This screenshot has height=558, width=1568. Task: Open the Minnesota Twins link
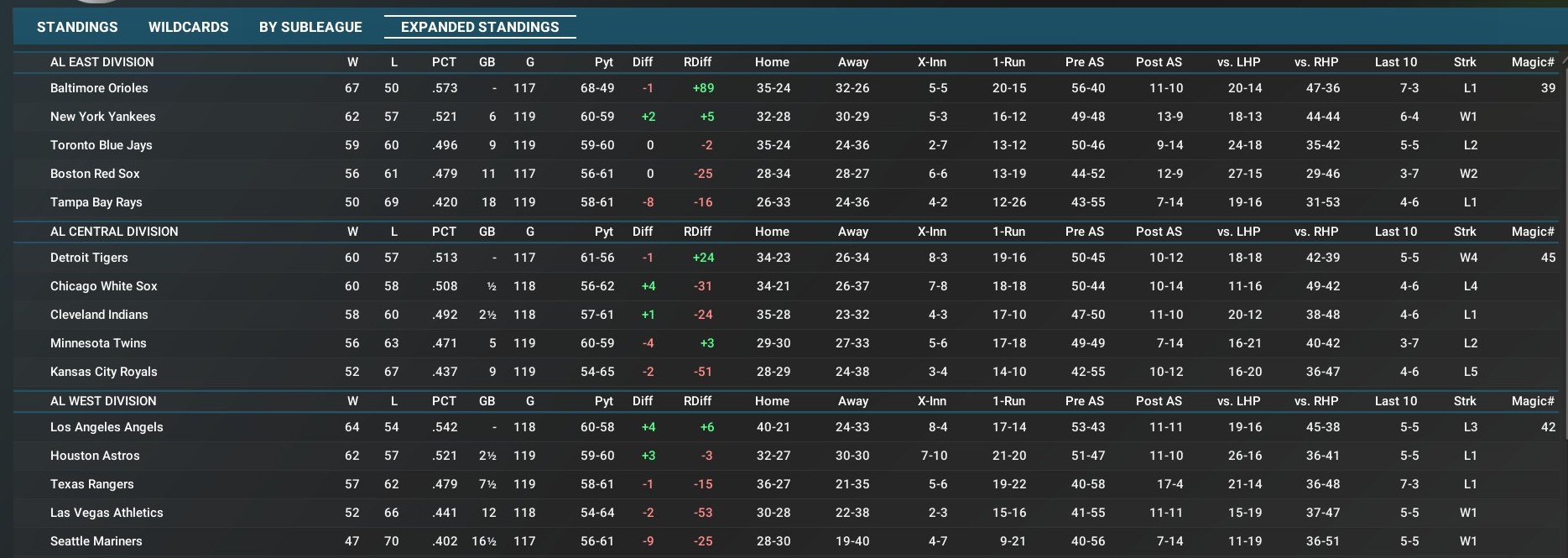98,343
